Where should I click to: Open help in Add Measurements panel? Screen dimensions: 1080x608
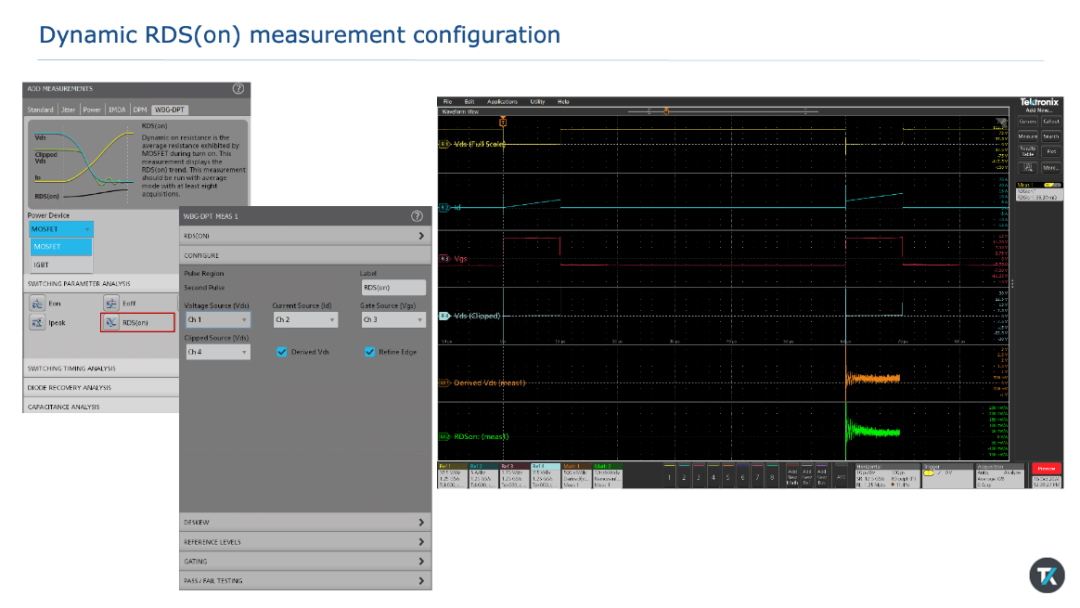(238, 89)
